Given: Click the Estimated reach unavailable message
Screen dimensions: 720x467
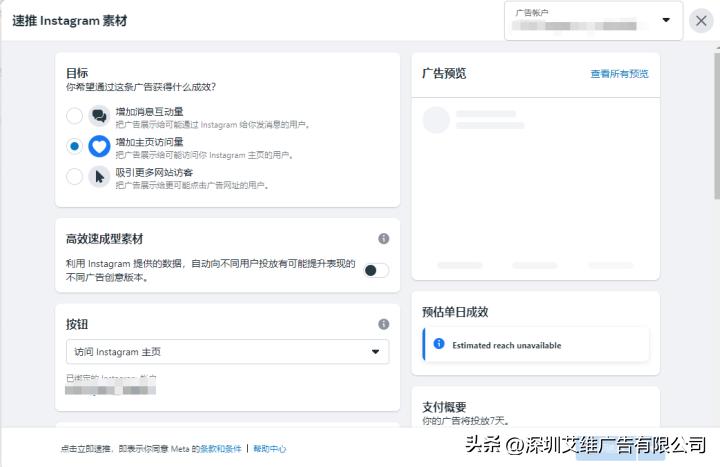Looking at the screenshot, I should click(x=506, y=345).
